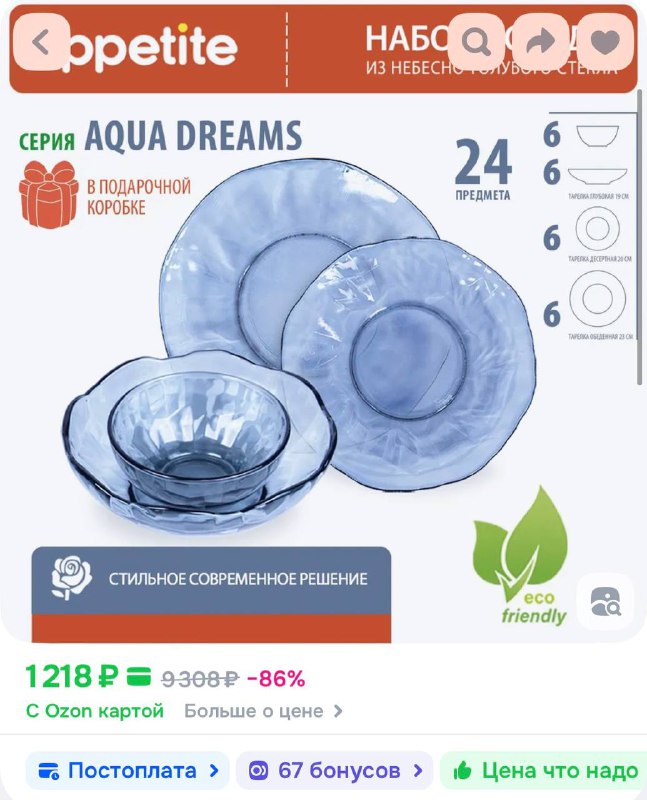Open search with magnifier icon
Viewport: 647px width, 800px height.
pos(476,41)
